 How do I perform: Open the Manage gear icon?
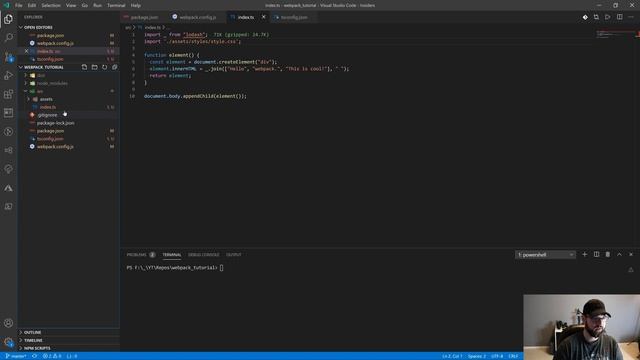8,342
